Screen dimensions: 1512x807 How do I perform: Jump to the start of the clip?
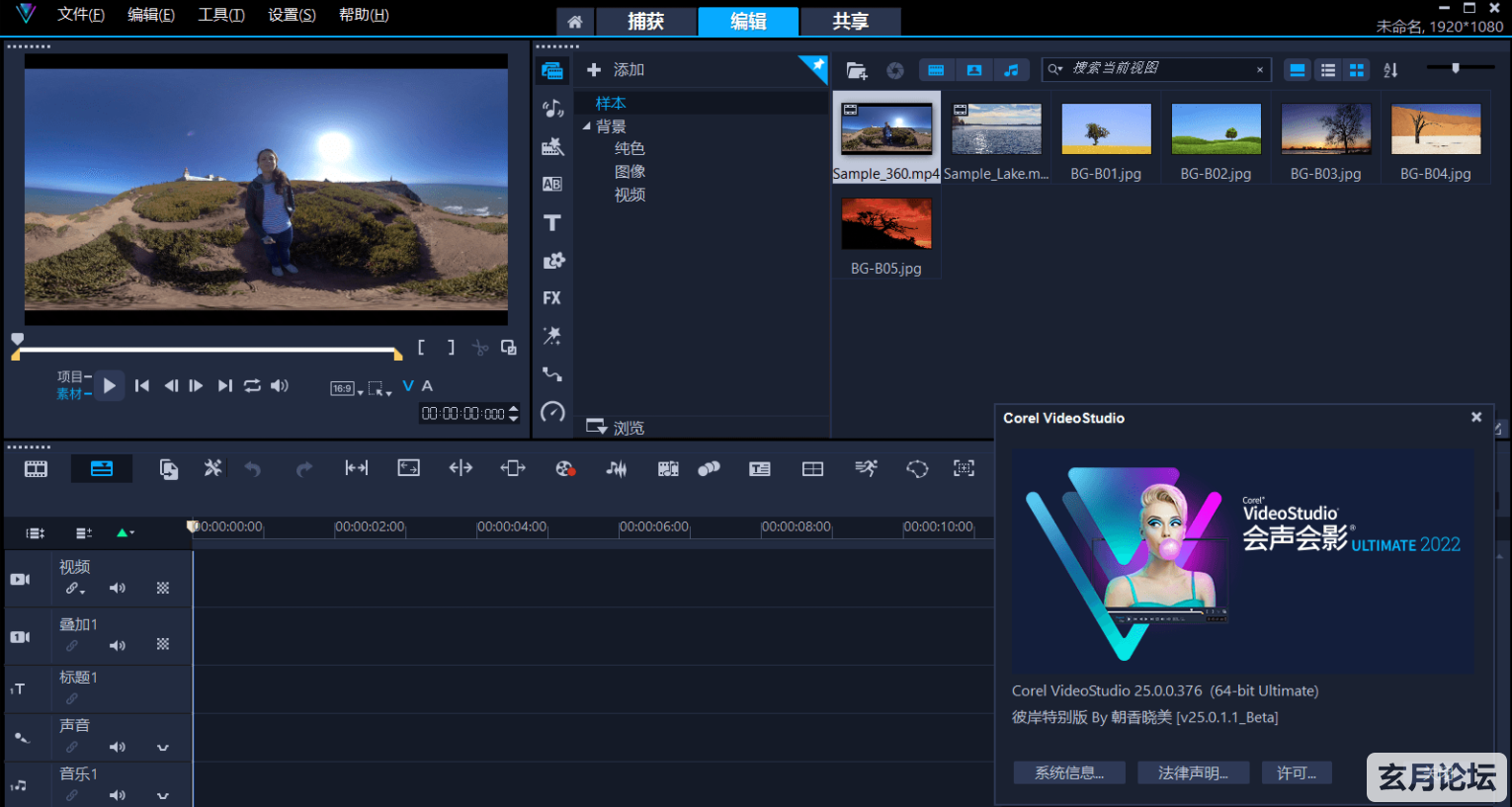[142, 385]
